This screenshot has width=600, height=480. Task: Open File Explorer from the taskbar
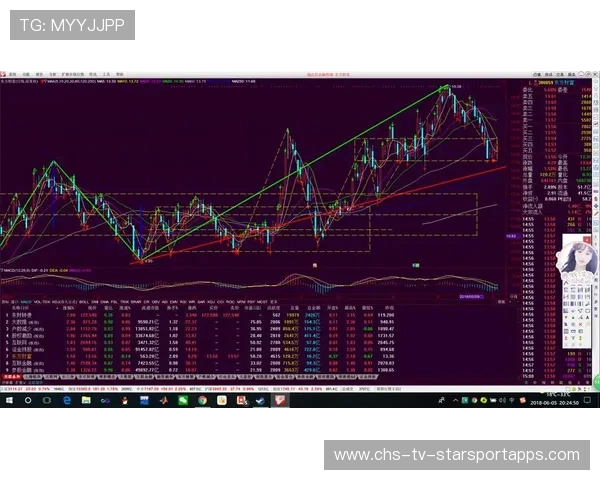pos(86,400)
